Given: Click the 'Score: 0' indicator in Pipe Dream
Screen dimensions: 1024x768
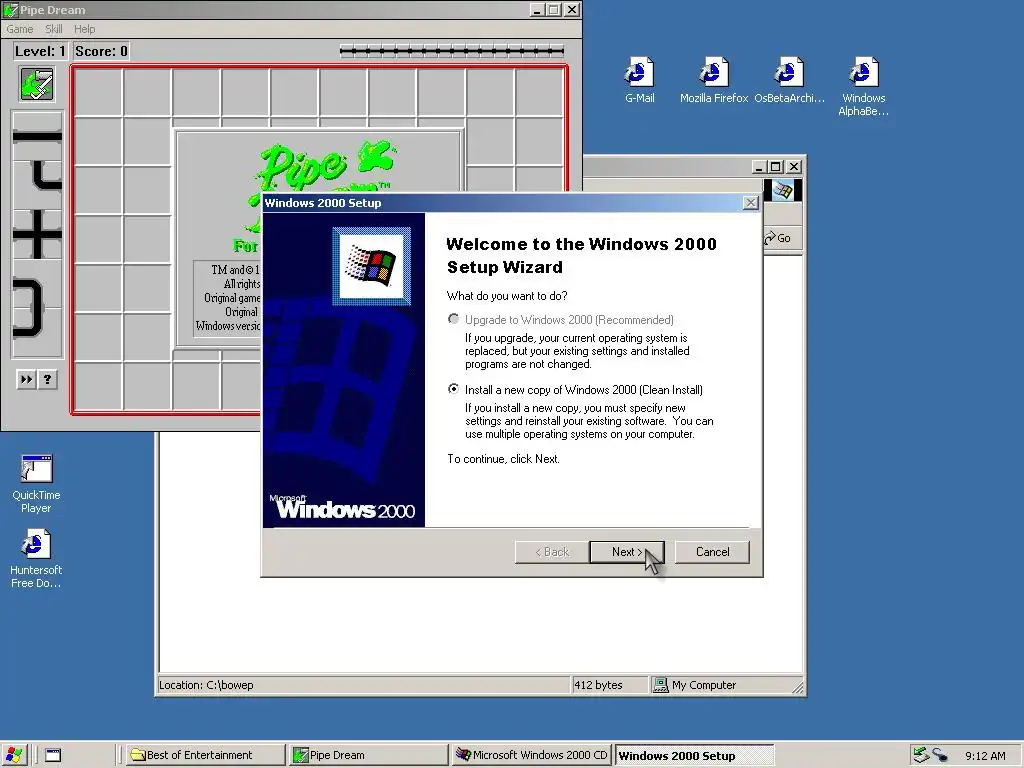Looking at the screenshot, I should point(101,51).
